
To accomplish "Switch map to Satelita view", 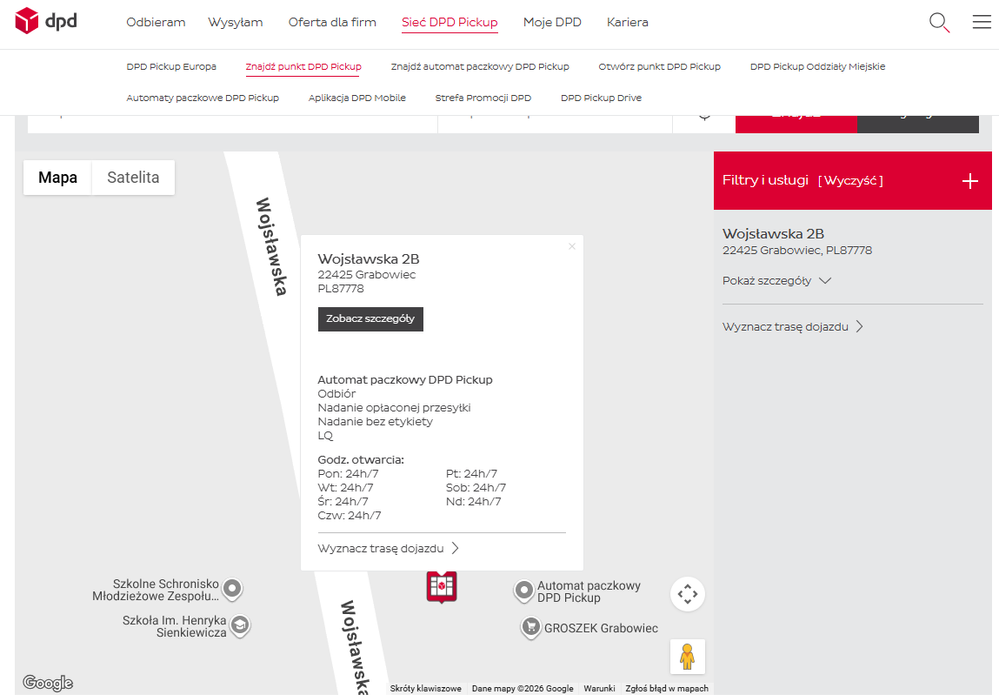I will tap(133, 177).
